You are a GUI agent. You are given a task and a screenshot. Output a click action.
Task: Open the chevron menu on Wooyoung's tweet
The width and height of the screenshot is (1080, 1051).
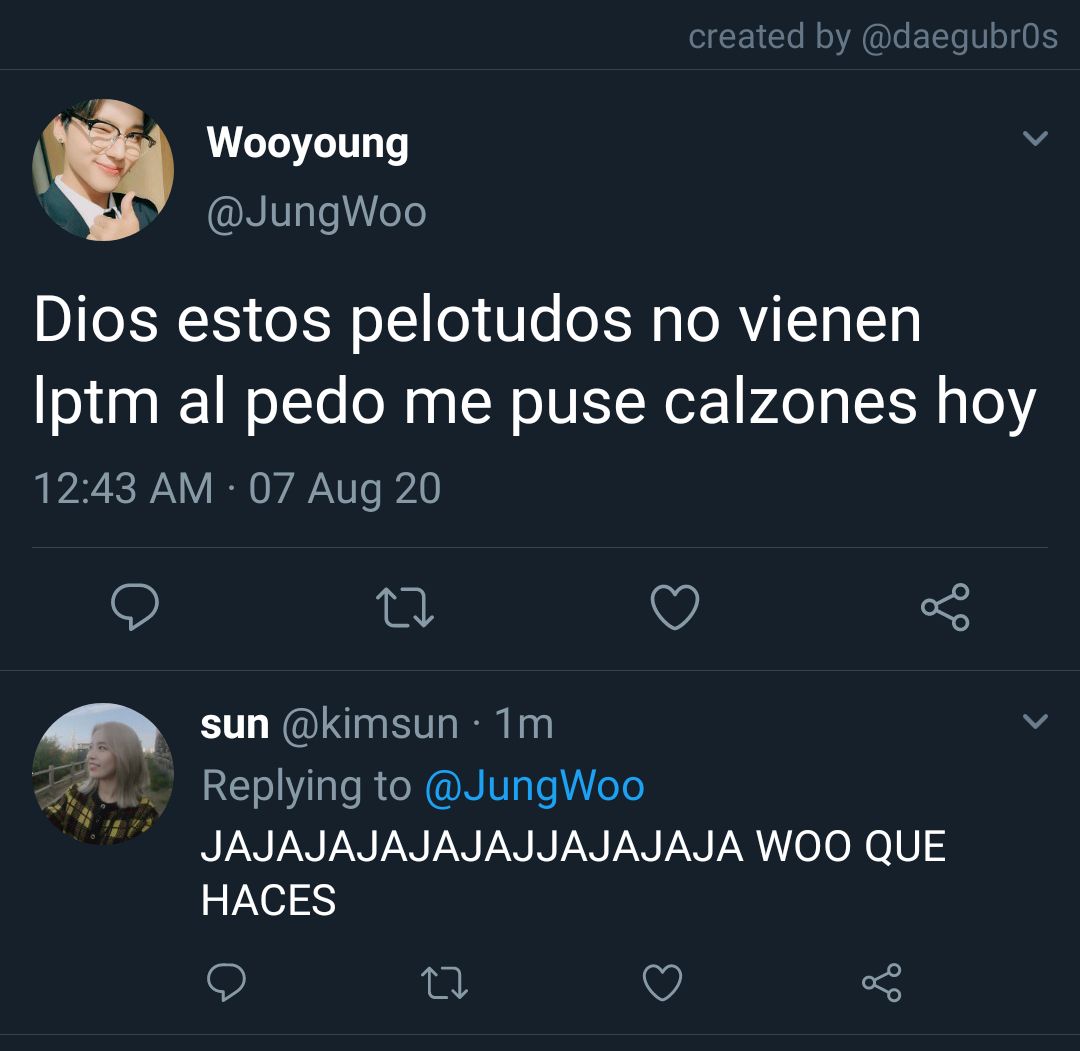1035,138
